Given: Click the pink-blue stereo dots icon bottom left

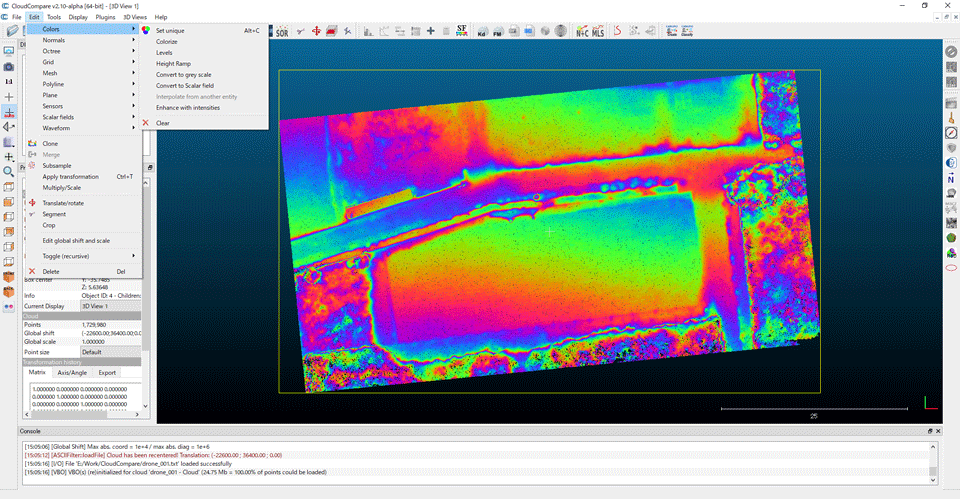Looking at the screenshot, I should (9, 307).
